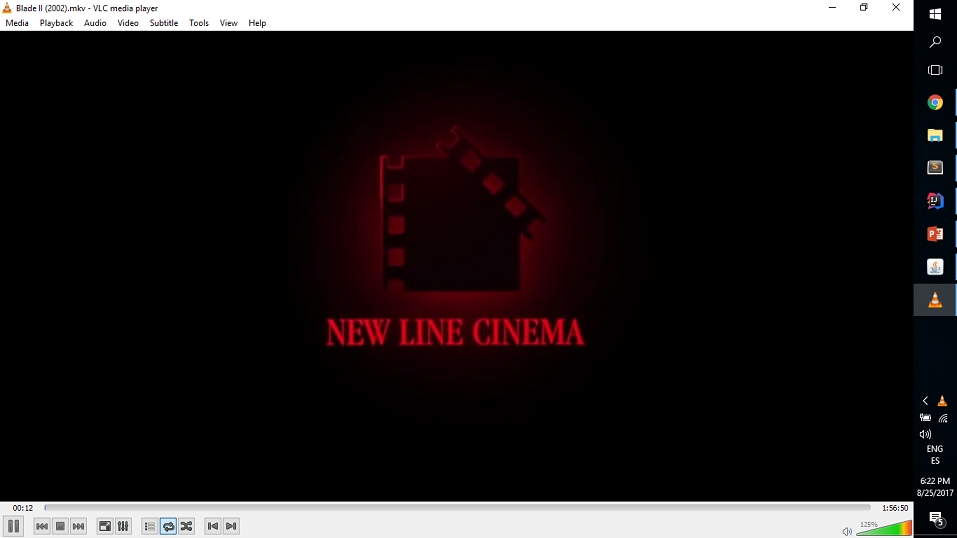Screen dimensions: 957x538
Task: Skip to the next media item
Action: [x=78, y=526]
